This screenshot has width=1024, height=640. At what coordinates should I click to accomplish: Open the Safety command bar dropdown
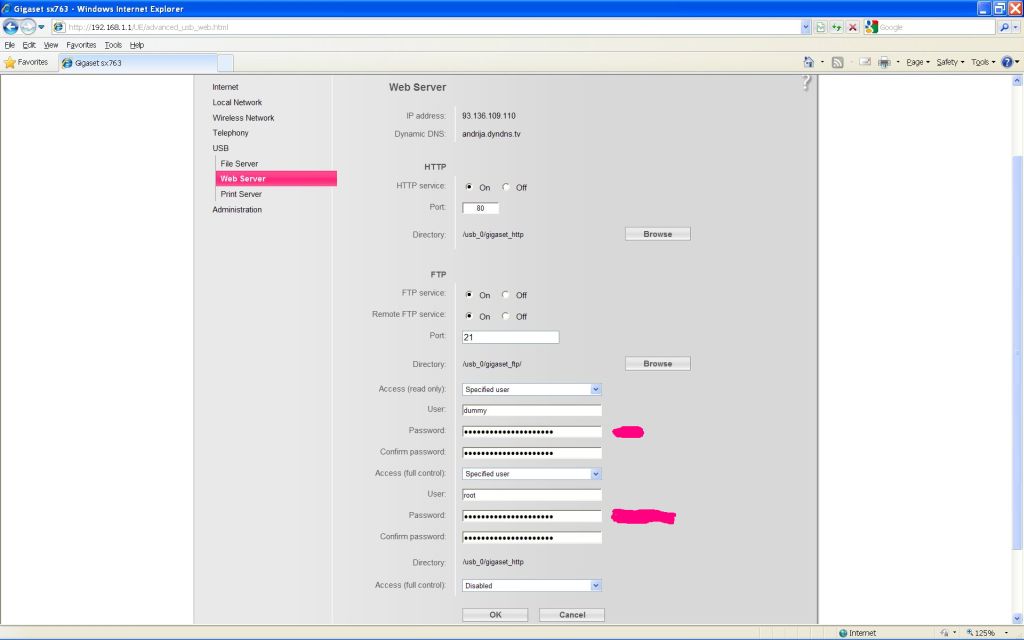(x=950, y=62)
